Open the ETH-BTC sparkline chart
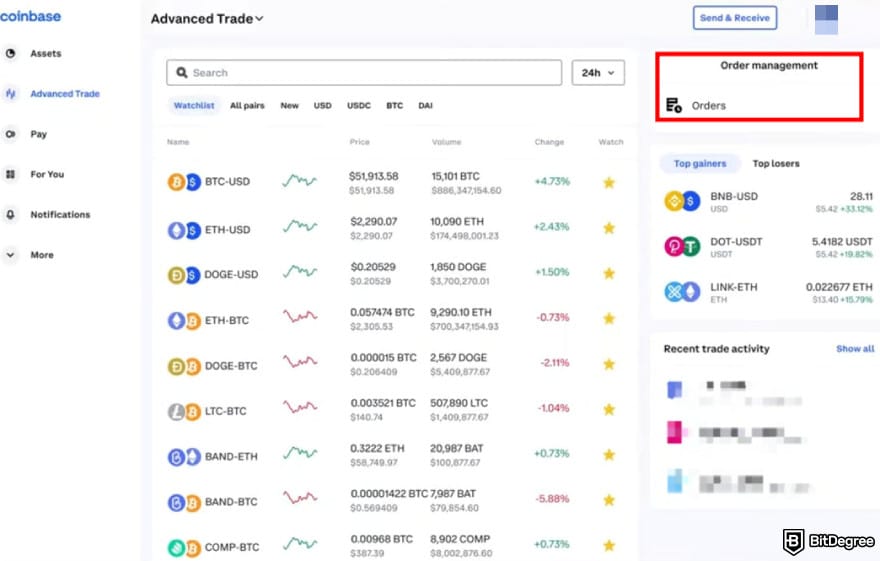The height and width of the screenshot is (561, 880). pos(300,316)
